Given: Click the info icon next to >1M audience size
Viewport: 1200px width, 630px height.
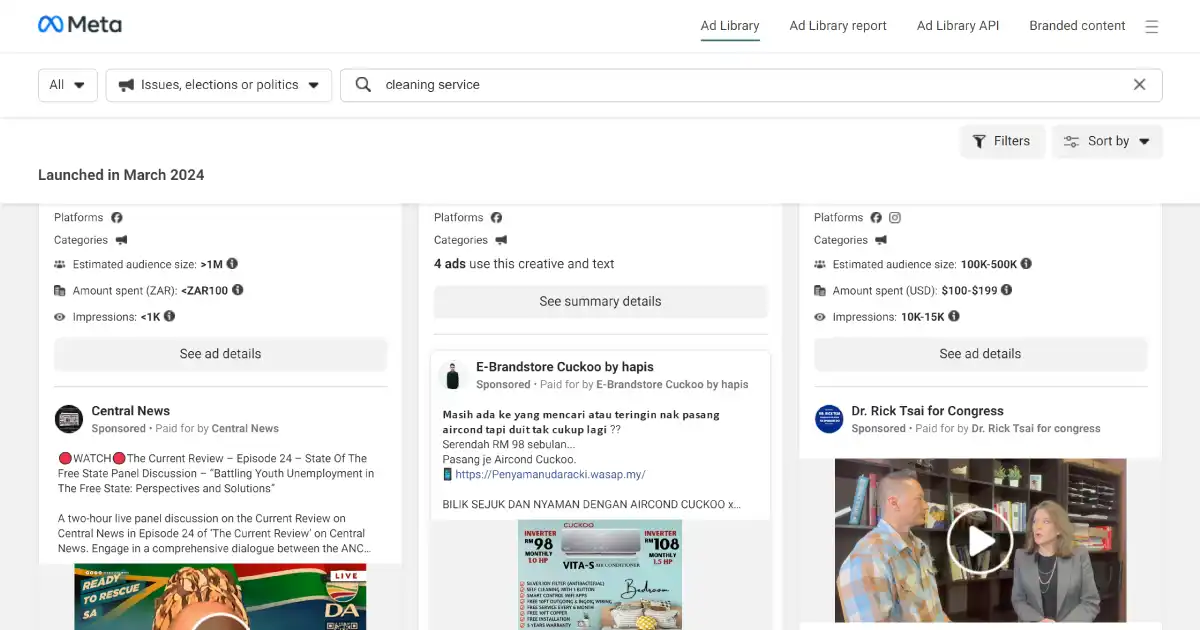Looking at the screenshot, I should pyautogui.click(x=232, y=264).
